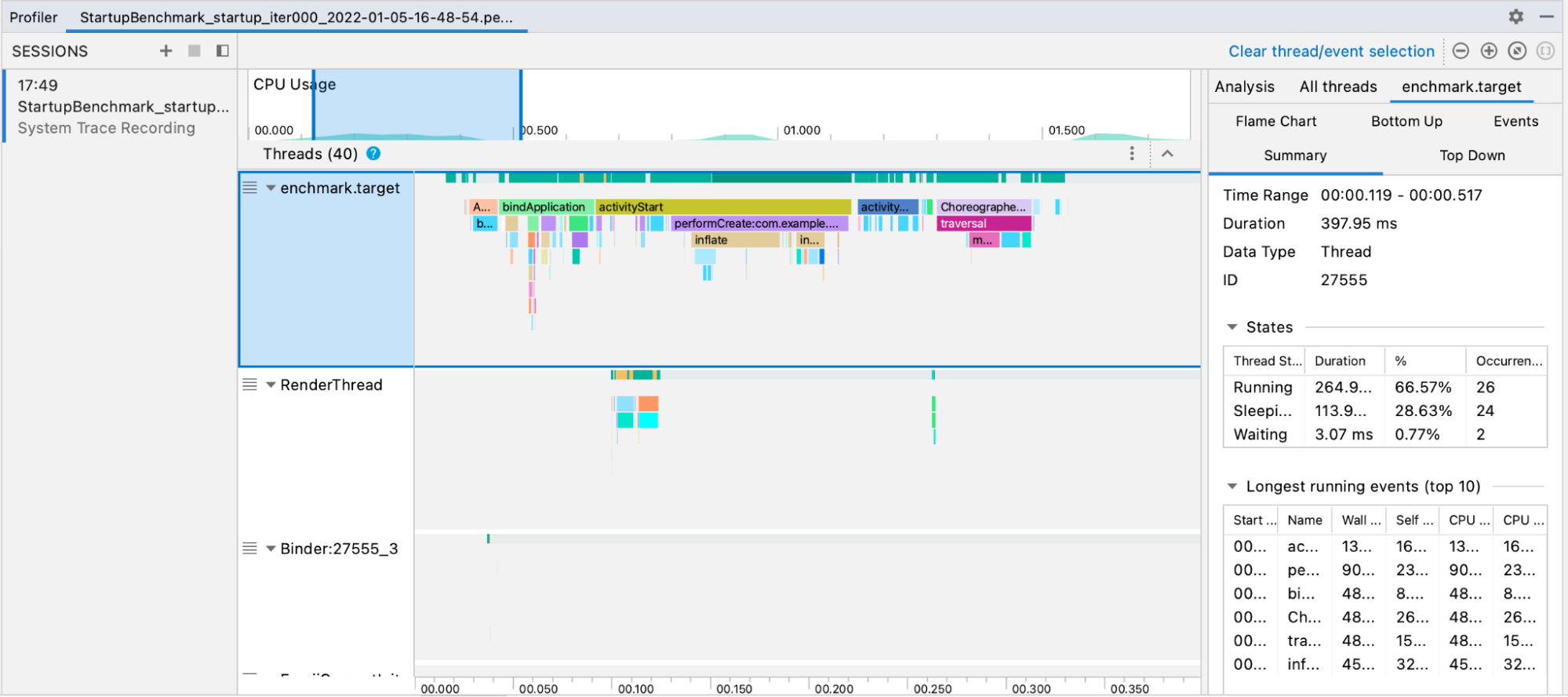Open the profiler settings gear
Screen dimensions: 1568x697
(1515, 16)
